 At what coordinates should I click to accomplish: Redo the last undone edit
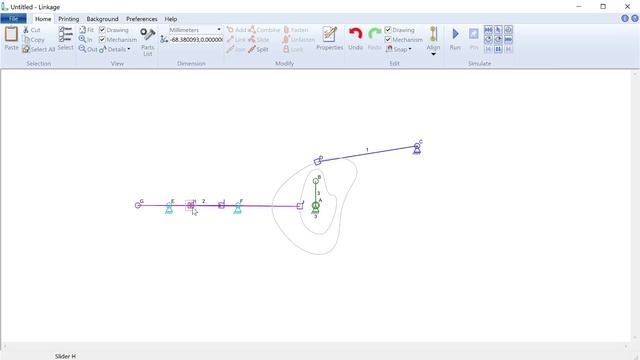[374, 39]
